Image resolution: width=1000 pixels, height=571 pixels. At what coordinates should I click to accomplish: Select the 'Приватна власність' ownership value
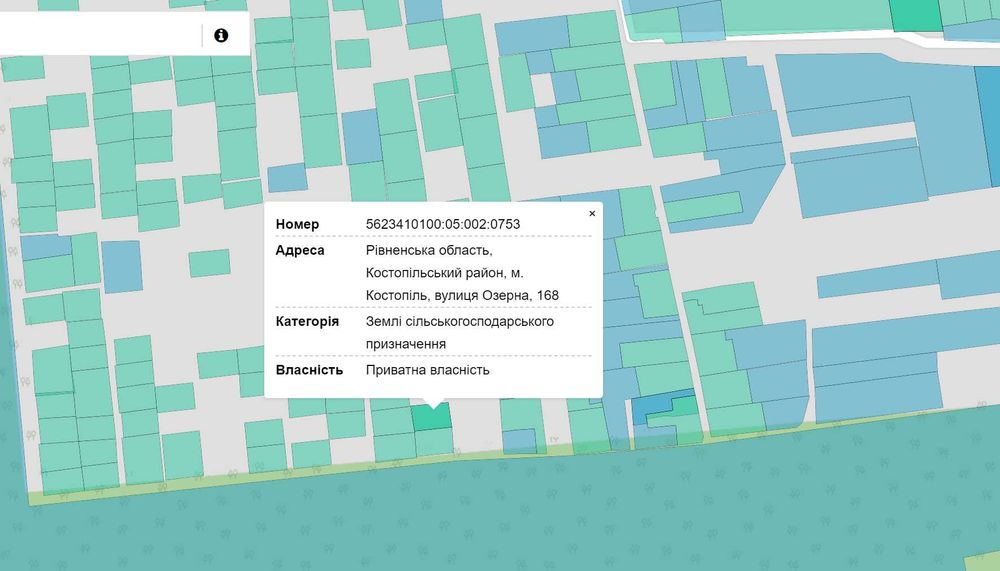(427, 370)
